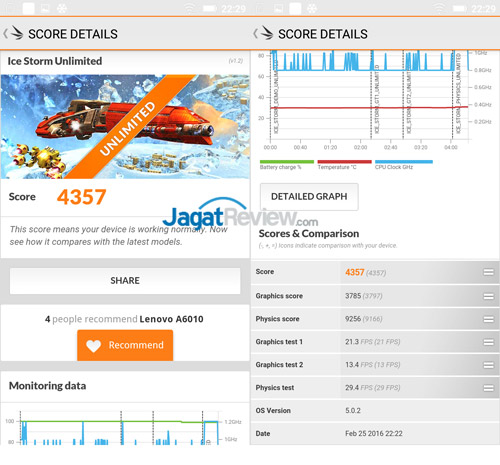Tap the back arrow in left Score Details header
This screenshot has width=500, height=465.
5,34
